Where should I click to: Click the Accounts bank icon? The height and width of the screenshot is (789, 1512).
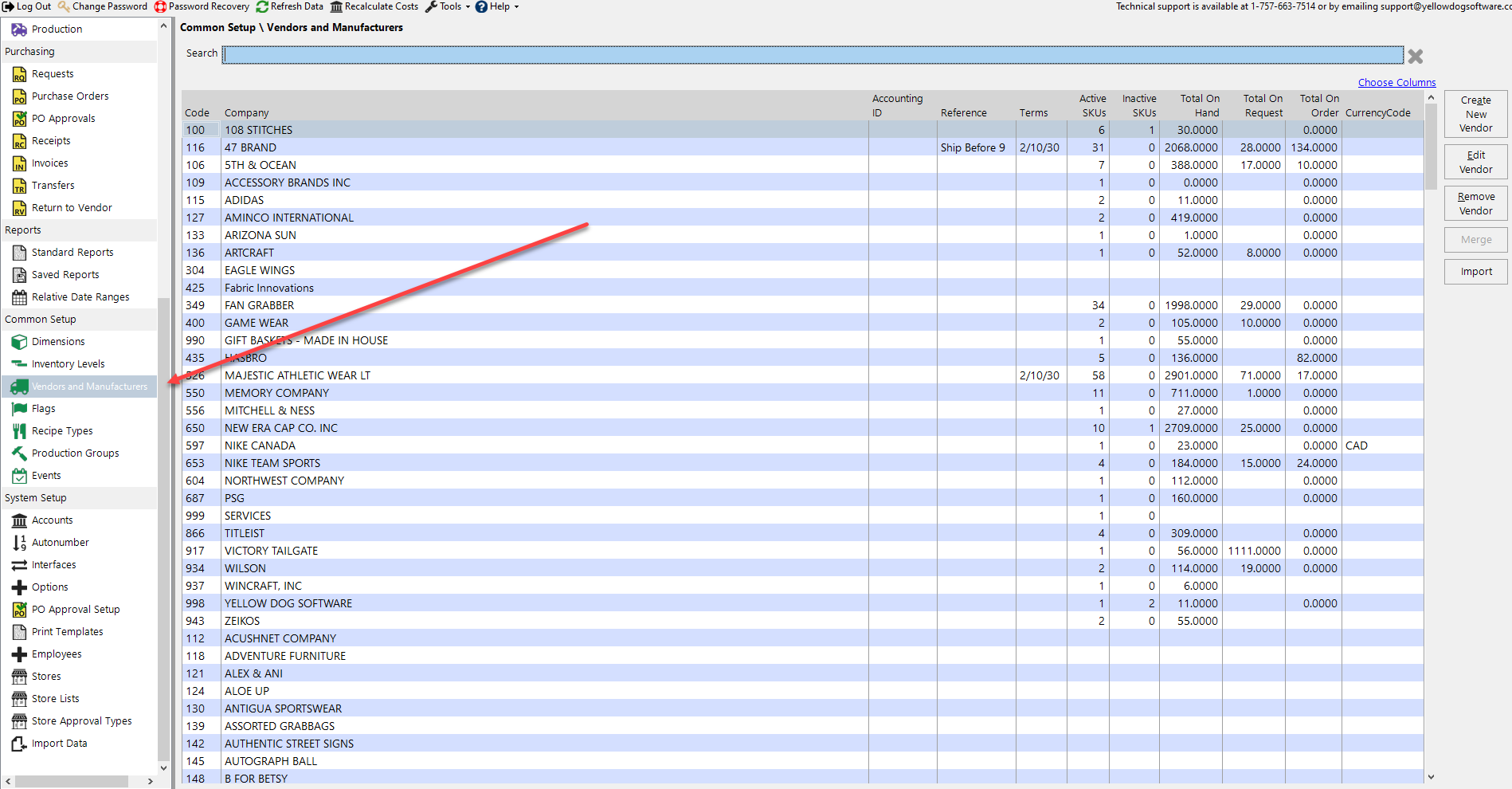19,520
